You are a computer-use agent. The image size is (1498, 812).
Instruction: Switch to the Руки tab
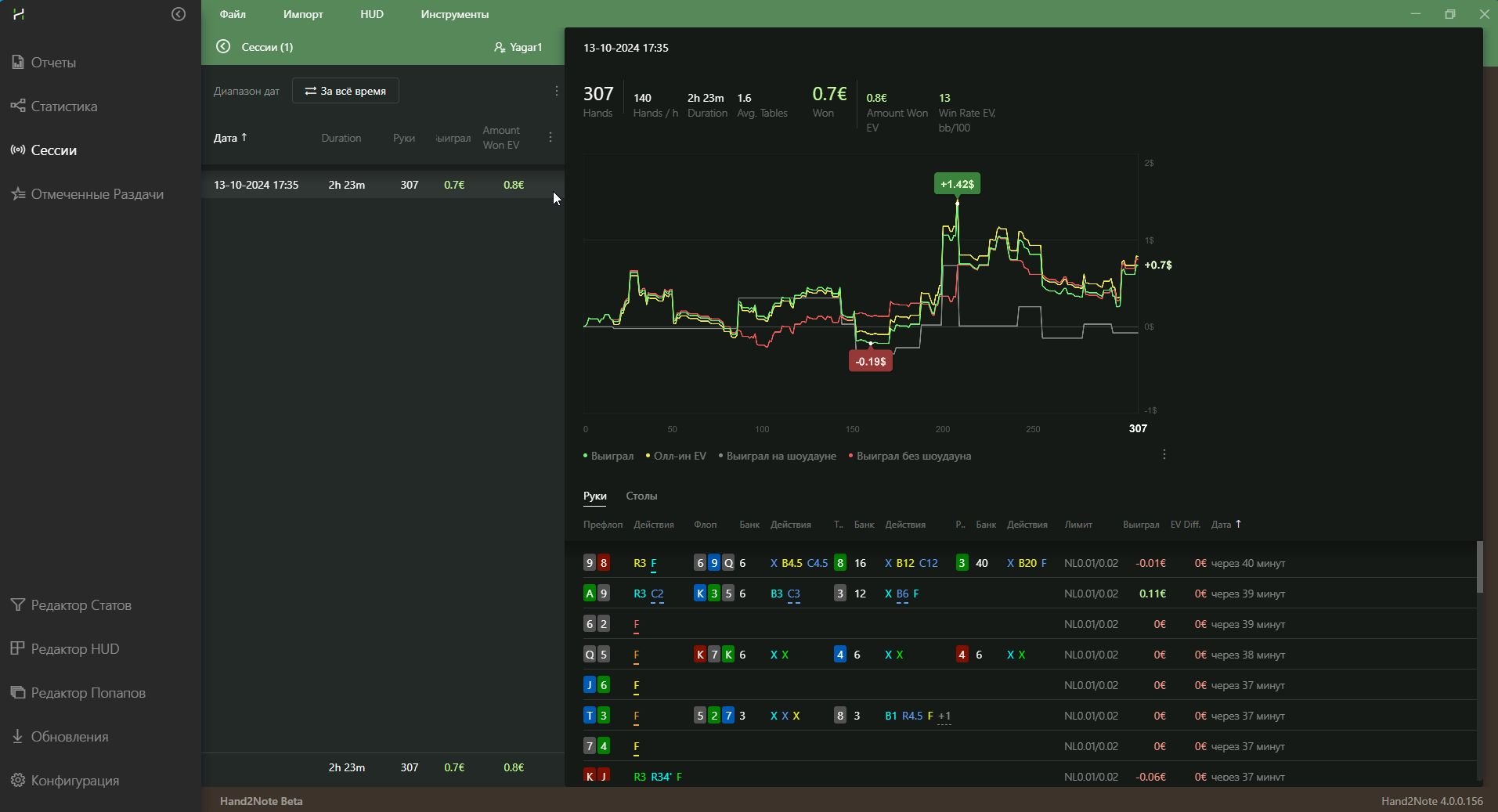[595, 496]
